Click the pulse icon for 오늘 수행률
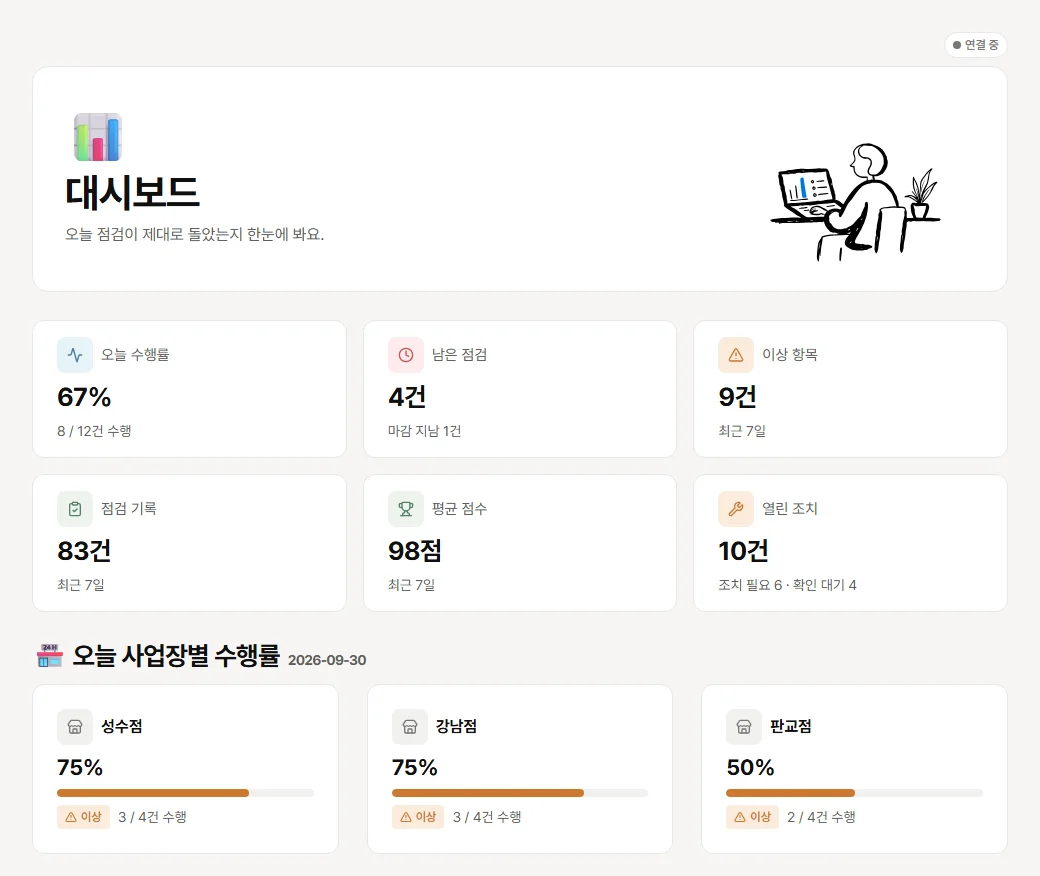This screenshot has width=1040, height=876. (x=75, y=355)
